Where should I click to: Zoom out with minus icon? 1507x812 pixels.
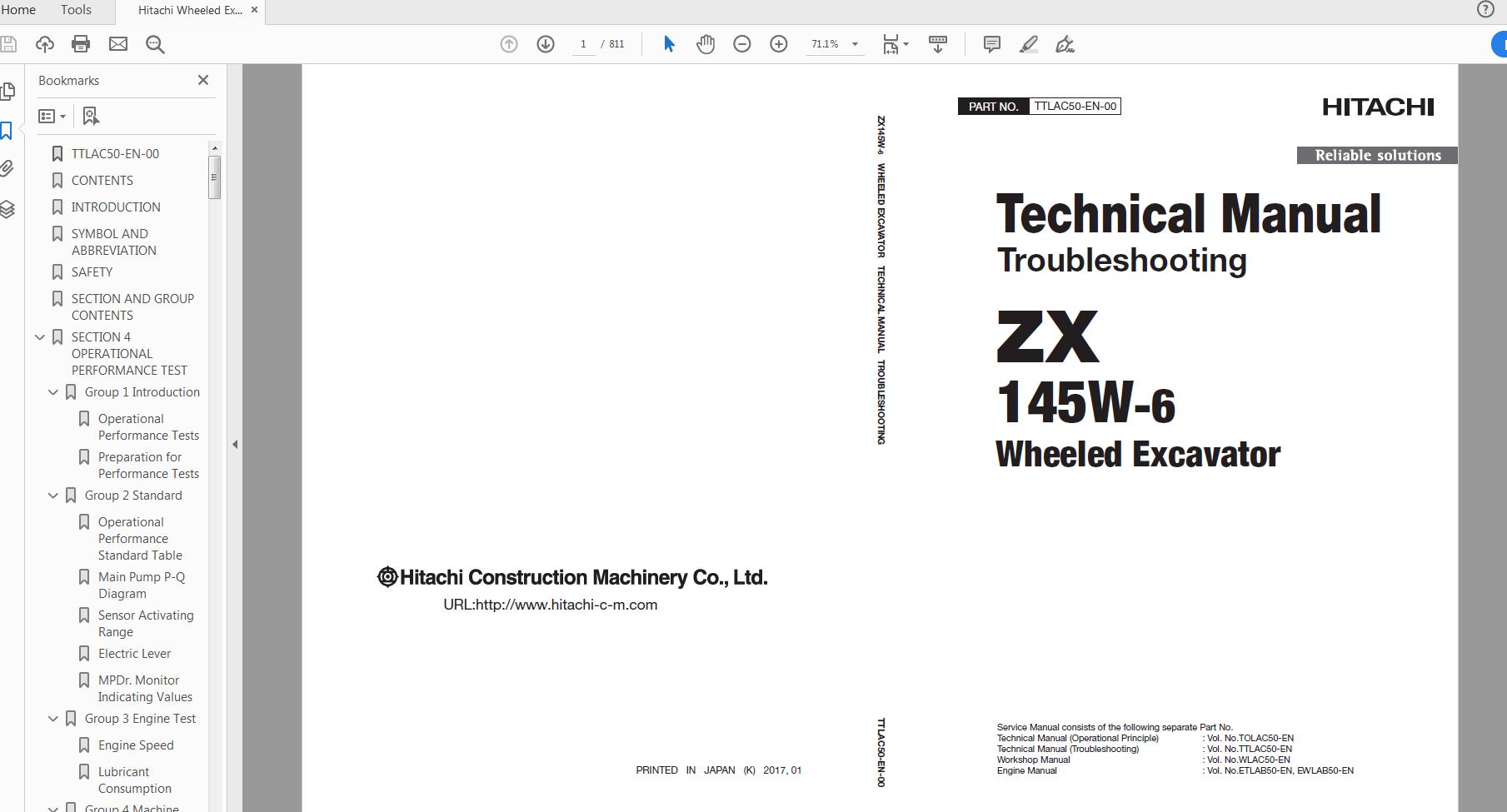click(742, 44)
